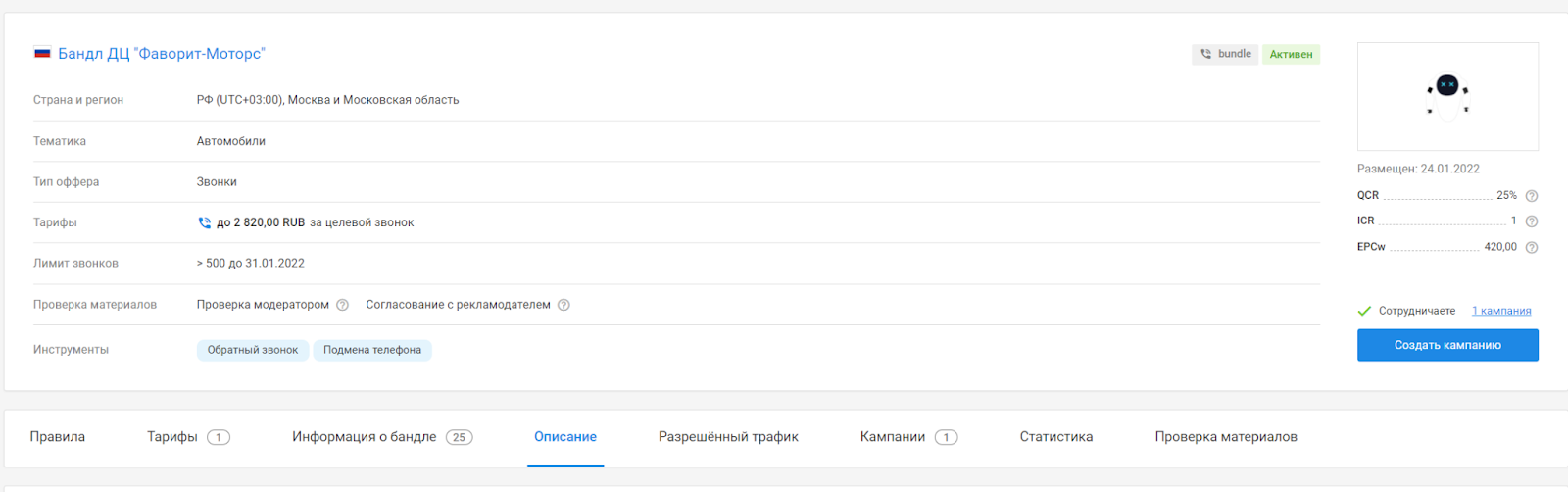Click the ICR help question icon
This screenshot has width=1568, height=492.
click(x=1532, y=221)
